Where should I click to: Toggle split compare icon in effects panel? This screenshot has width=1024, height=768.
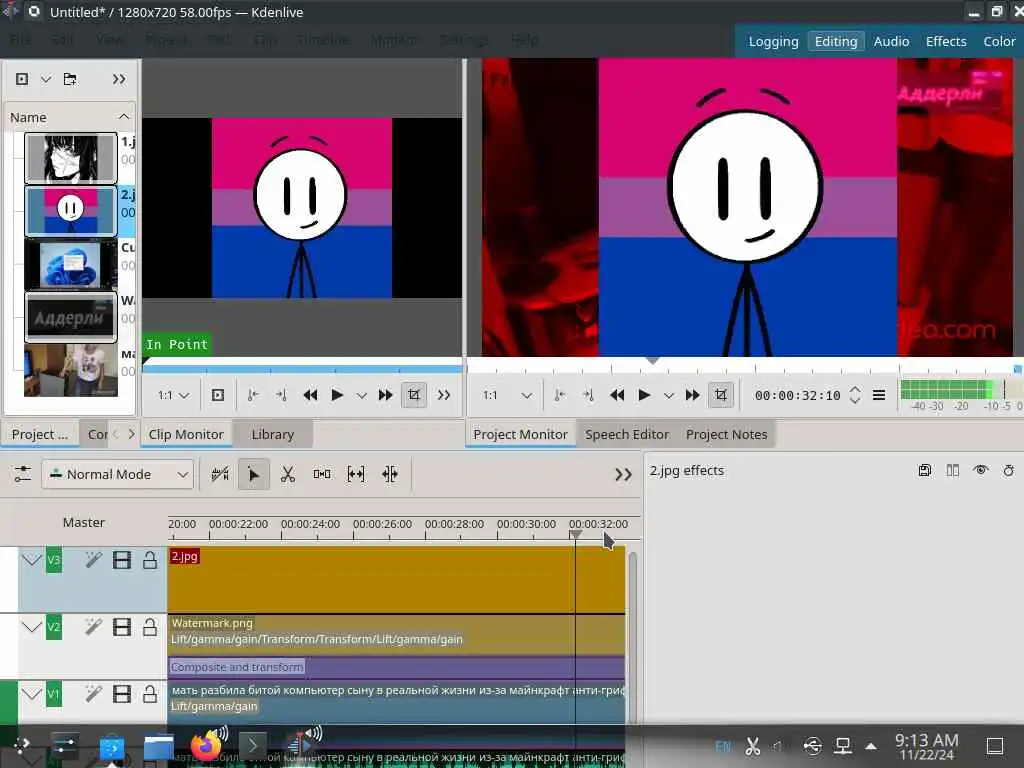(953, 470)
